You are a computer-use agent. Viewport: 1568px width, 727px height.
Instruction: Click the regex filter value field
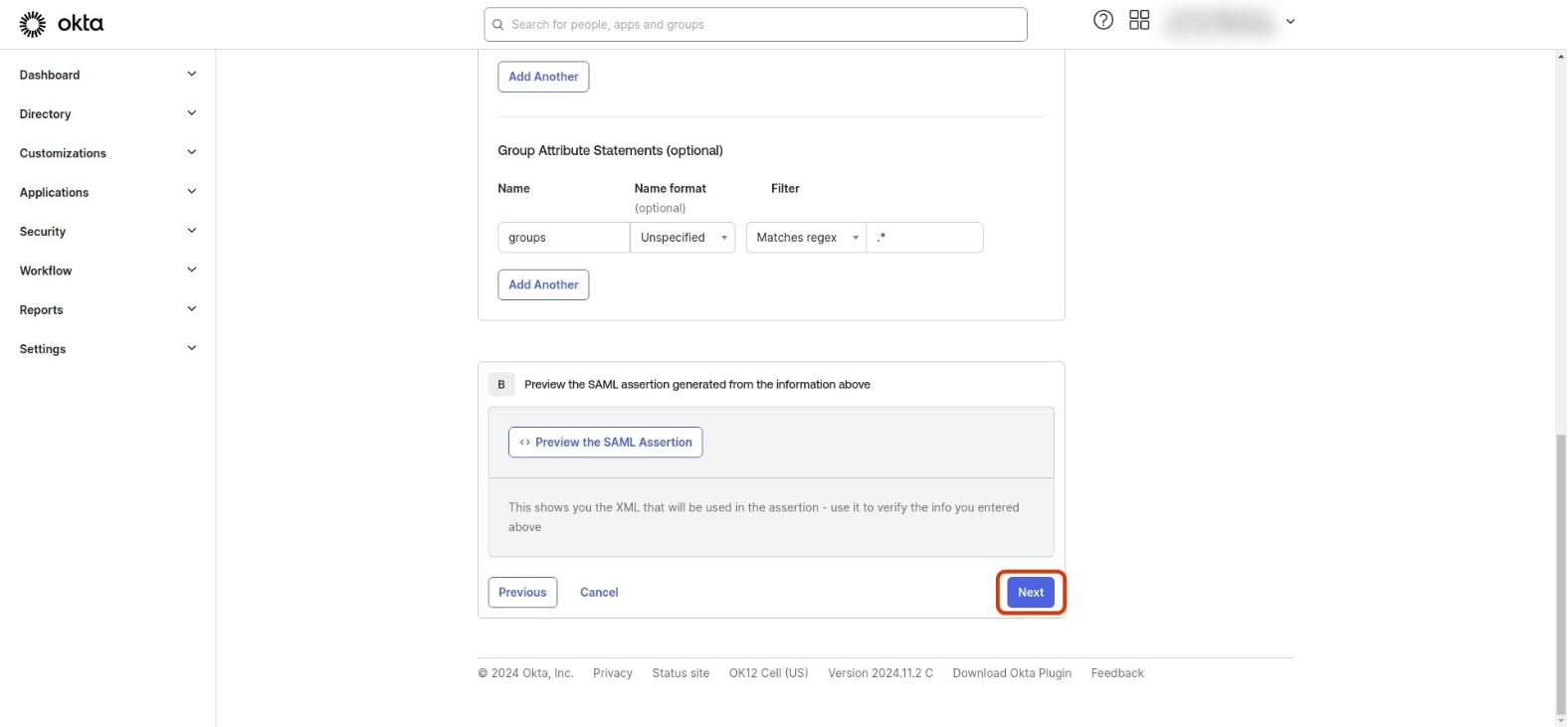(925, 238)
